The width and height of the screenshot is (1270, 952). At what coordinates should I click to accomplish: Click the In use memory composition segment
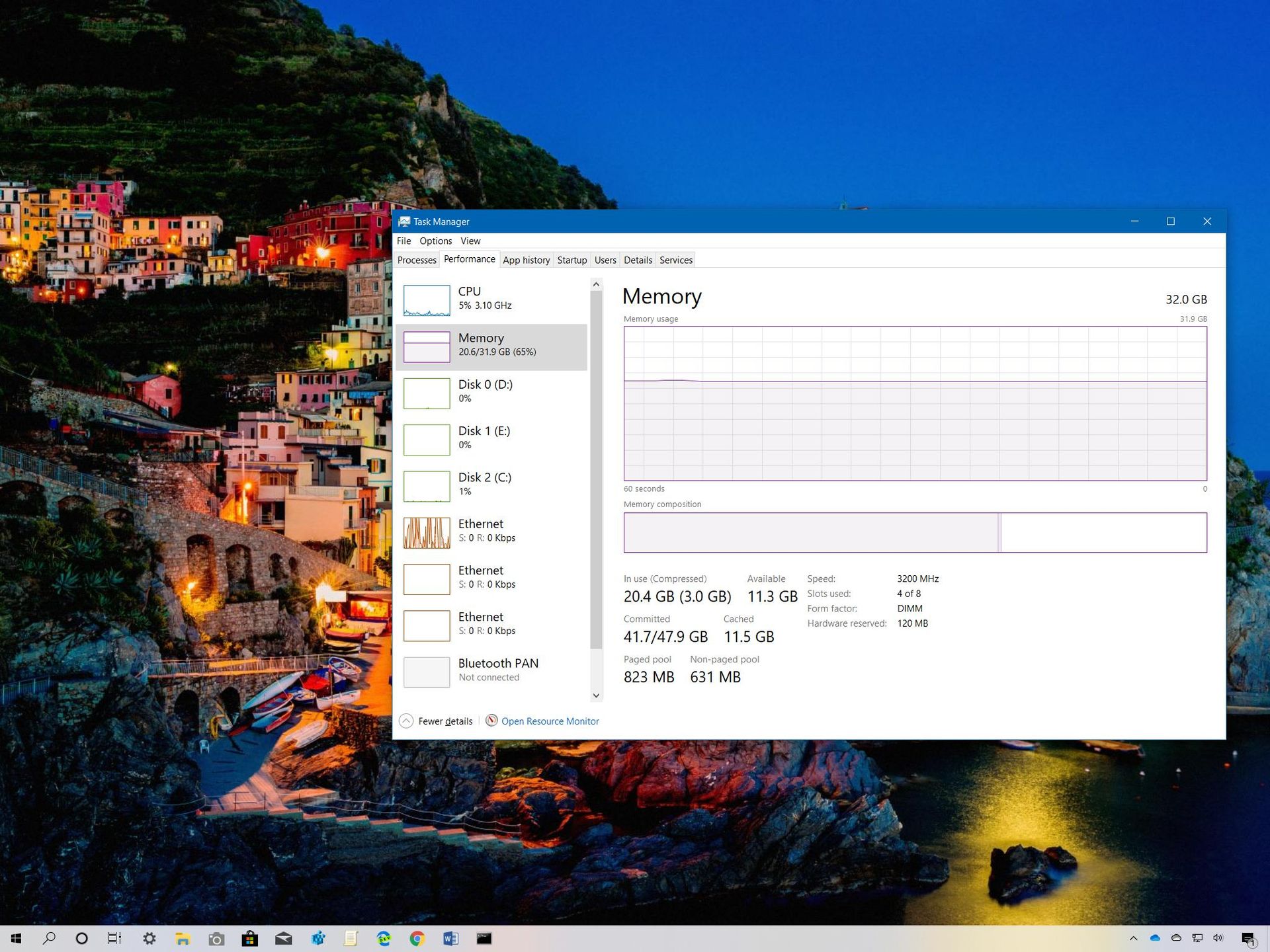[810, 532]
